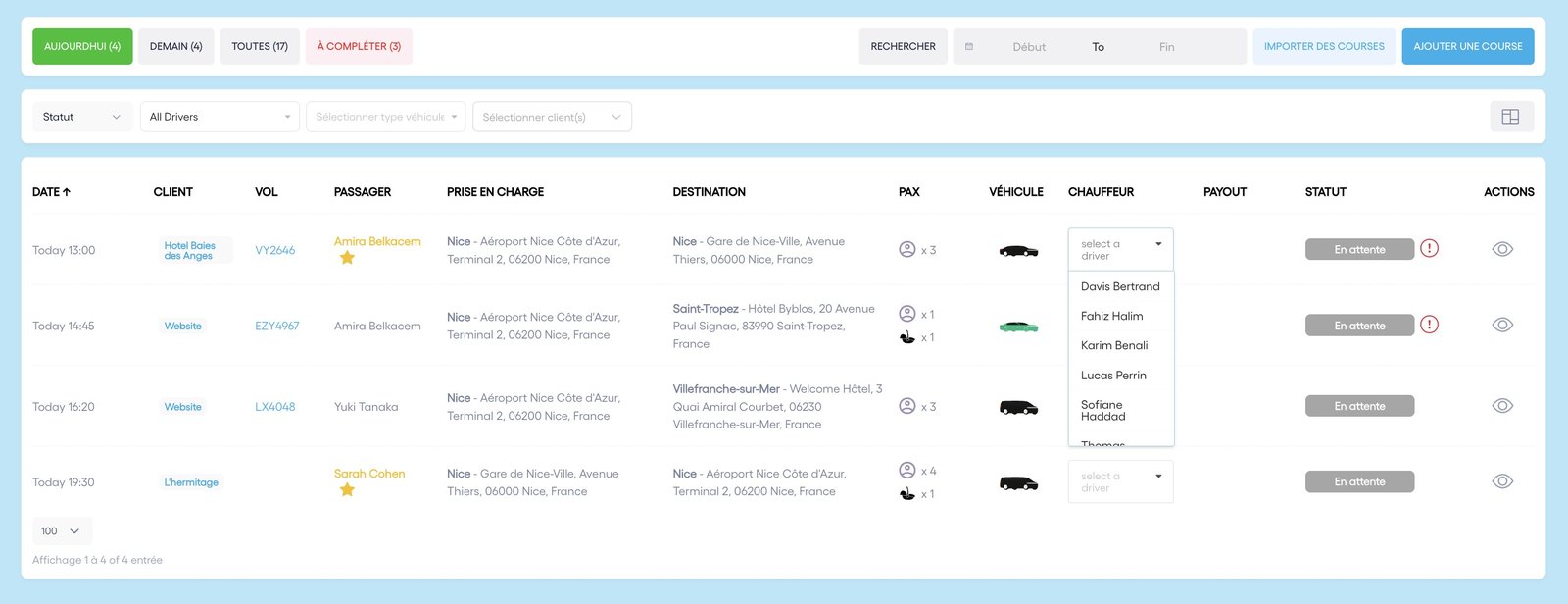Image resolution: width=1568 pixels, height=604 pixels.
Task: Click AJOUTER UNE COURSE button
Action: (1468, 47)
